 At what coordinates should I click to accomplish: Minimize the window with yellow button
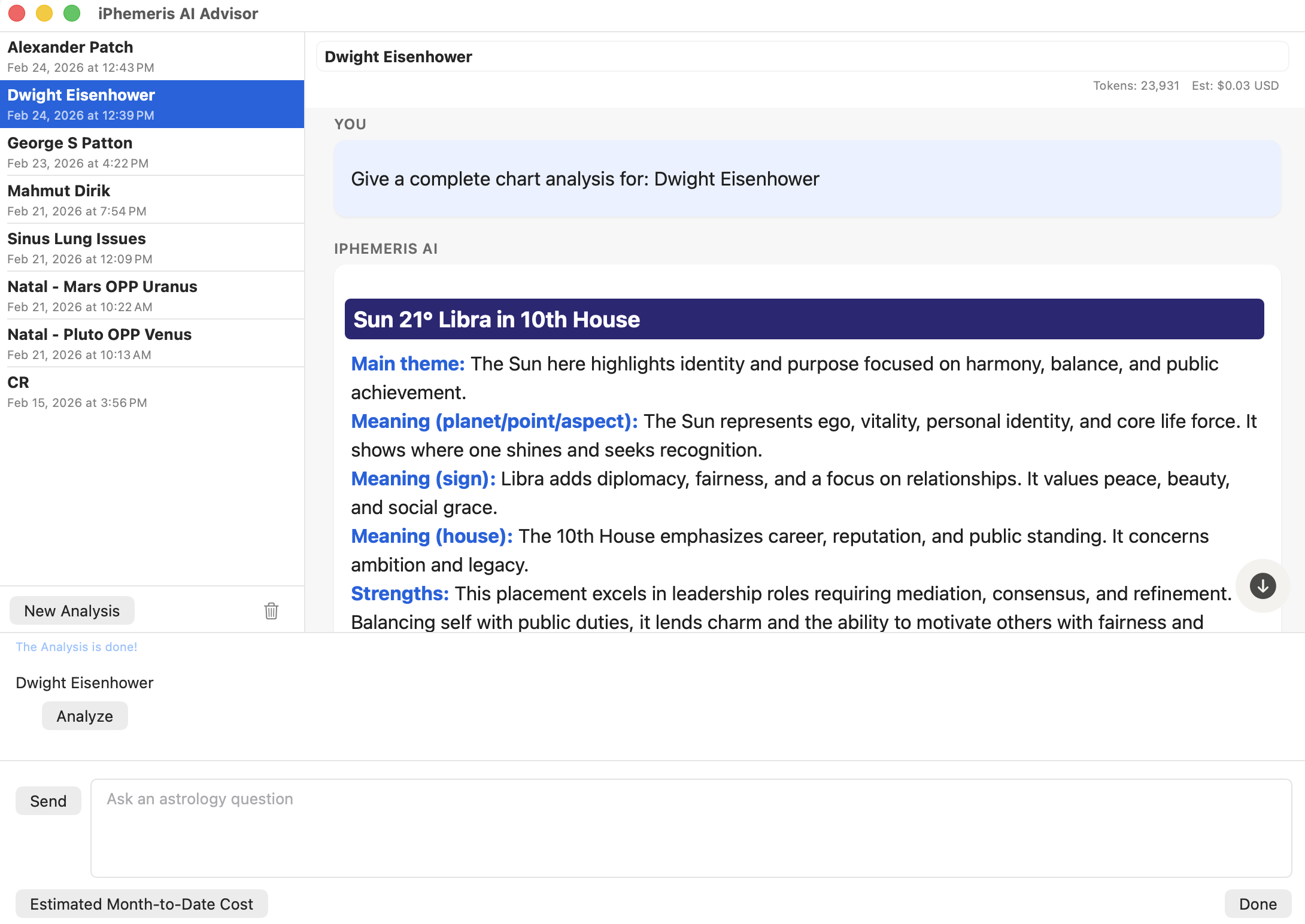point(44,13)
